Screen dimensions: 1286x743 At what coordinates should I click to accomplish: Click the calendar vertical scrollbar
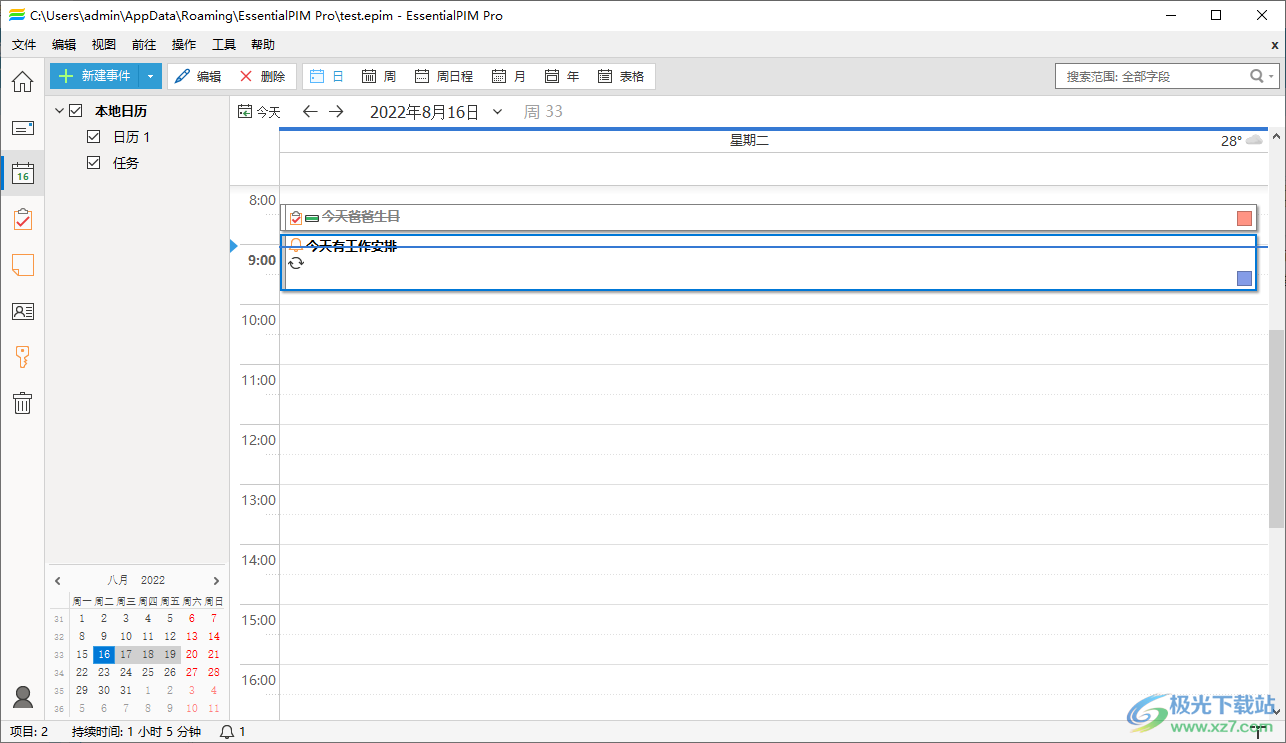coord(1277,429)
